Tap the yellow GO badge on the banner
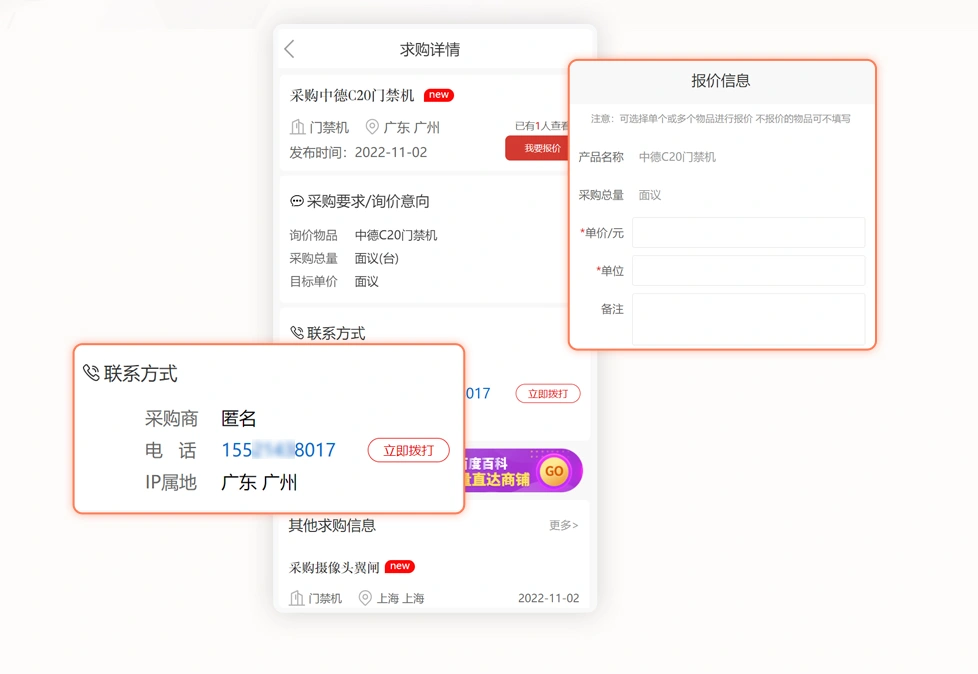The width and height of the screenshot is (978, 674). [554, 471]
